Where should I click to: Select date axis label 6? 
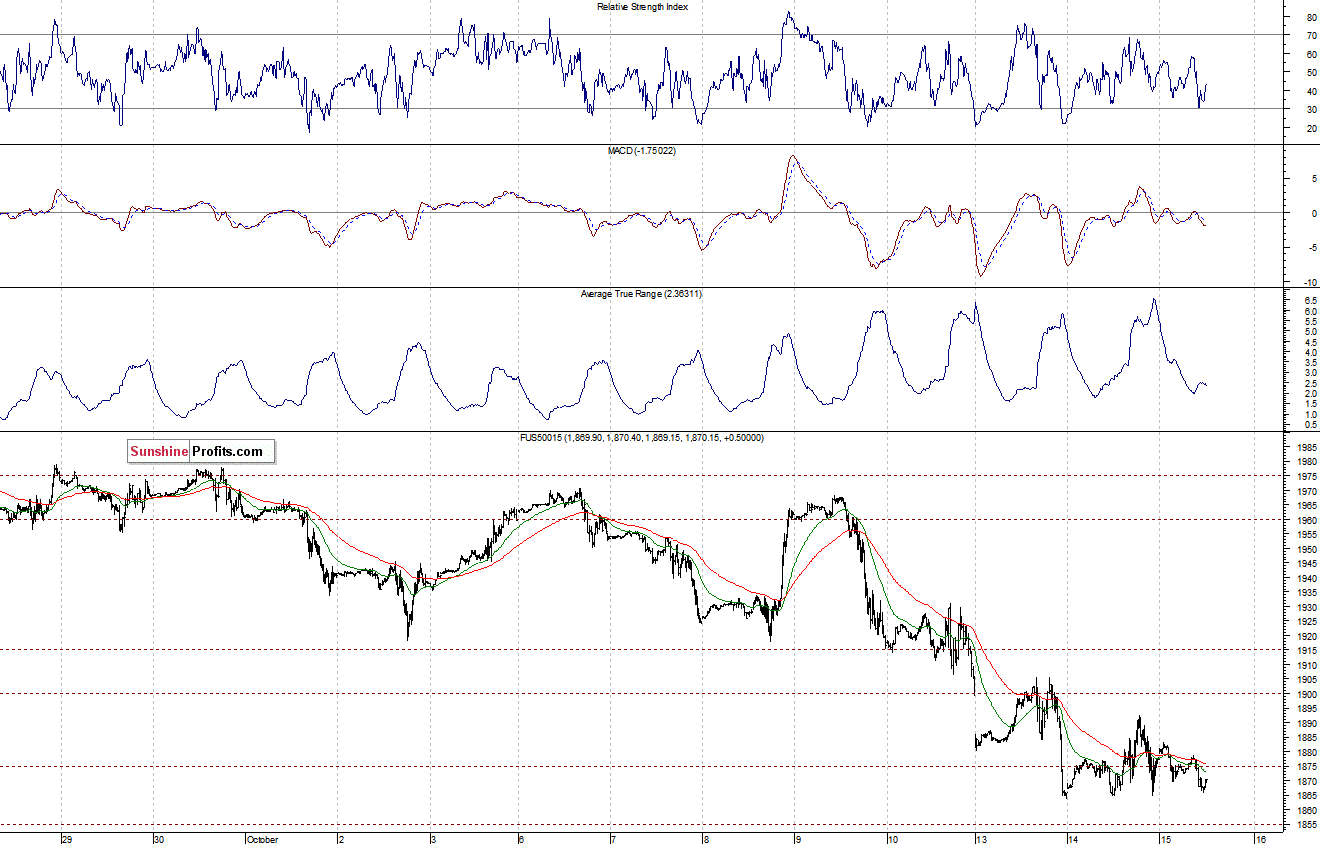click(x=522, y=839)
